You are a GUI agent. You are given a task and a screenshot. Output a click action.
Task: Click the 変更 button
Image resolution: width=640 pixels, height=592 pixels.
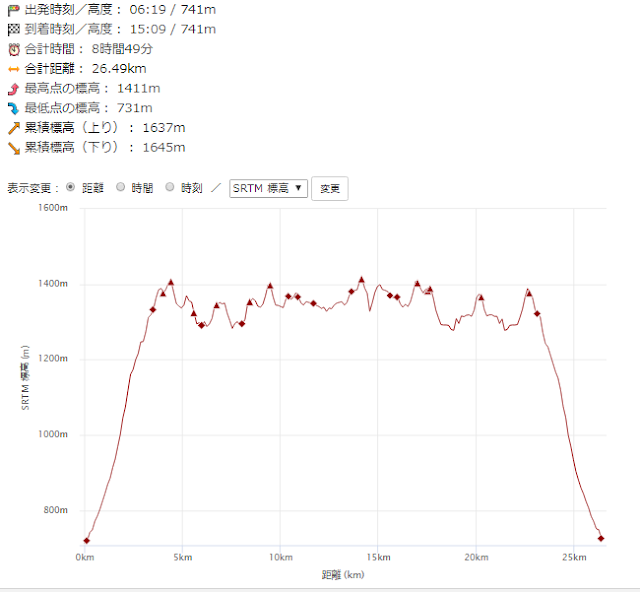pyautogui.click(x=330, y=188)
